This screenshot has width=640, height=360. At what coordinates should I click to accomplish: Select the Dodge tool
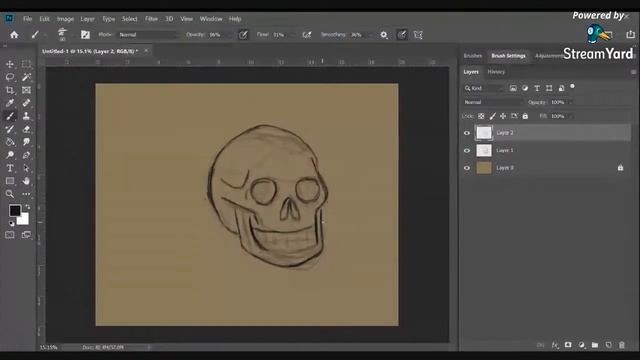(x=10, y=155)
